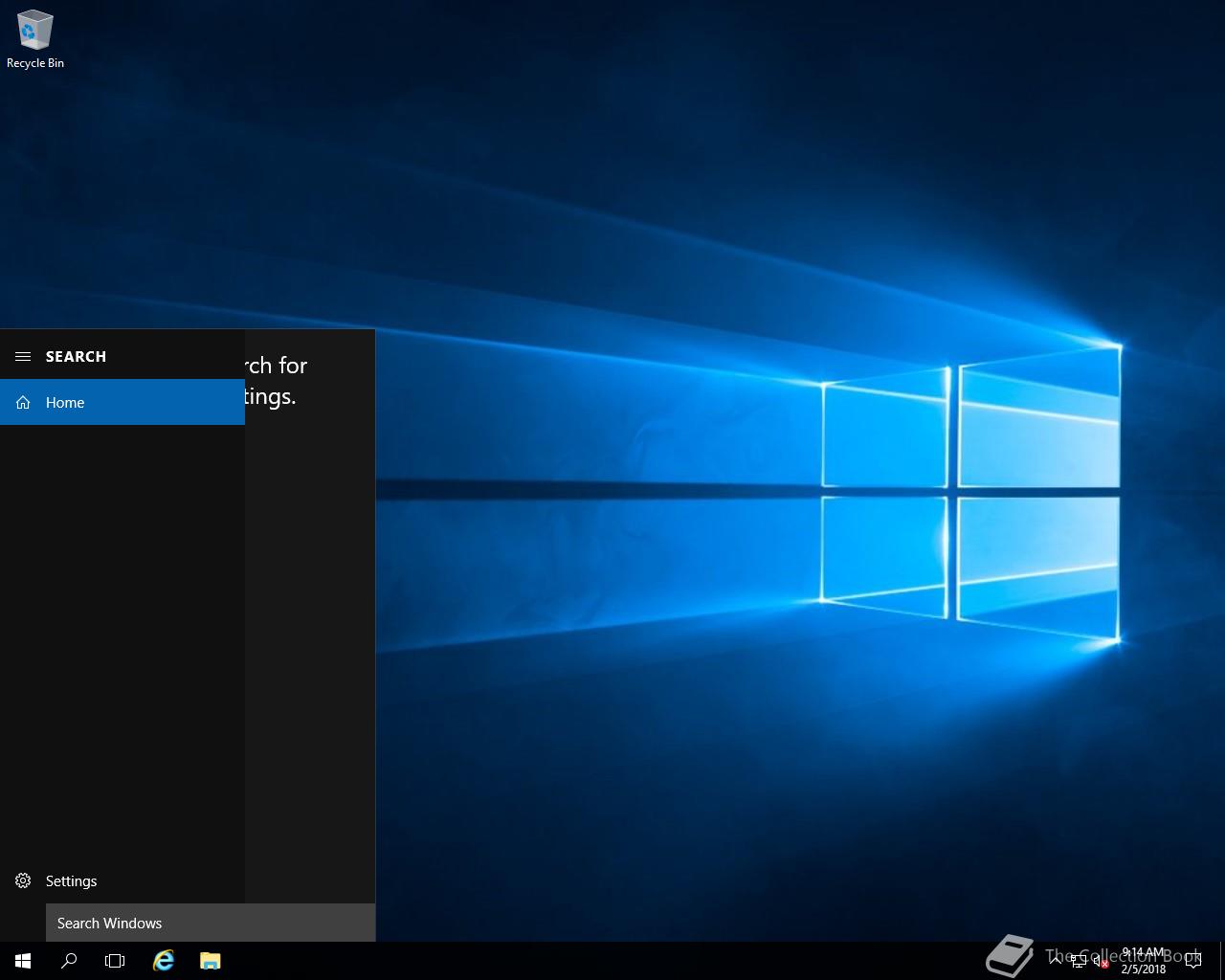Select the Home icon in the search pane
This screenshot has height=980, width=1225.
(23, 402)
